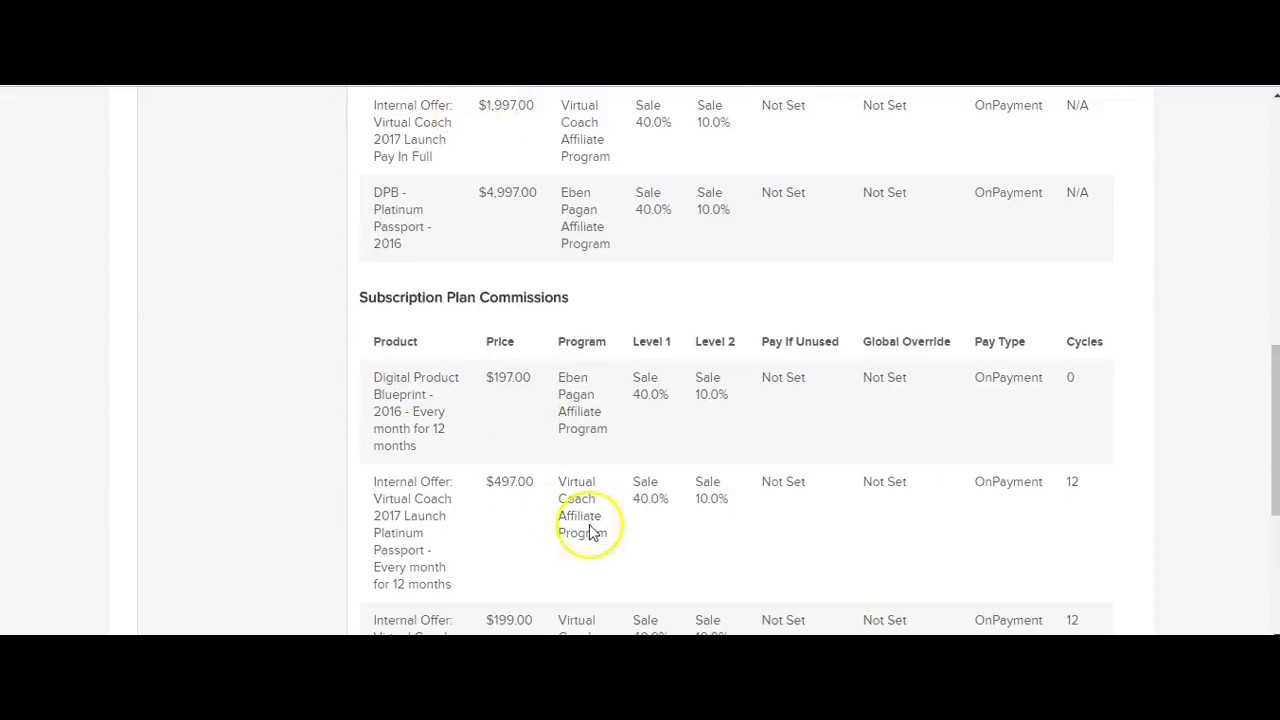Click the Program column header
Image resolution: width=1280 pixels, height=720 pixels.
click(582, 341)
